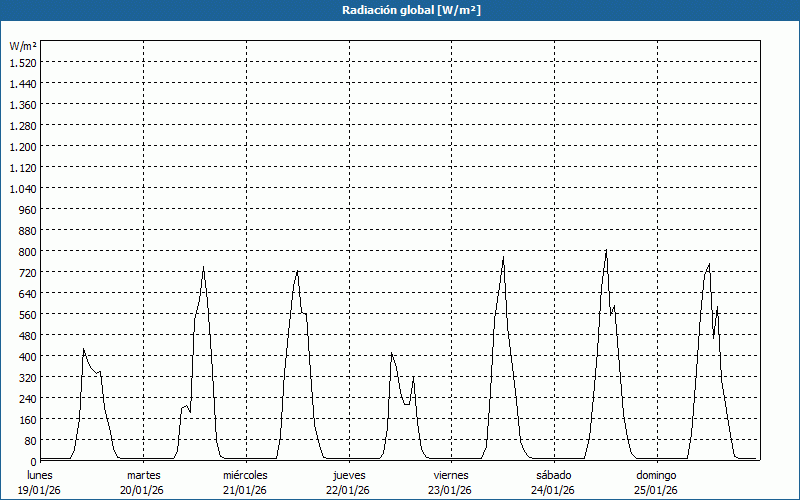
Task: Select the 800 y-axis tick label
Action: (x=26, y=251)
